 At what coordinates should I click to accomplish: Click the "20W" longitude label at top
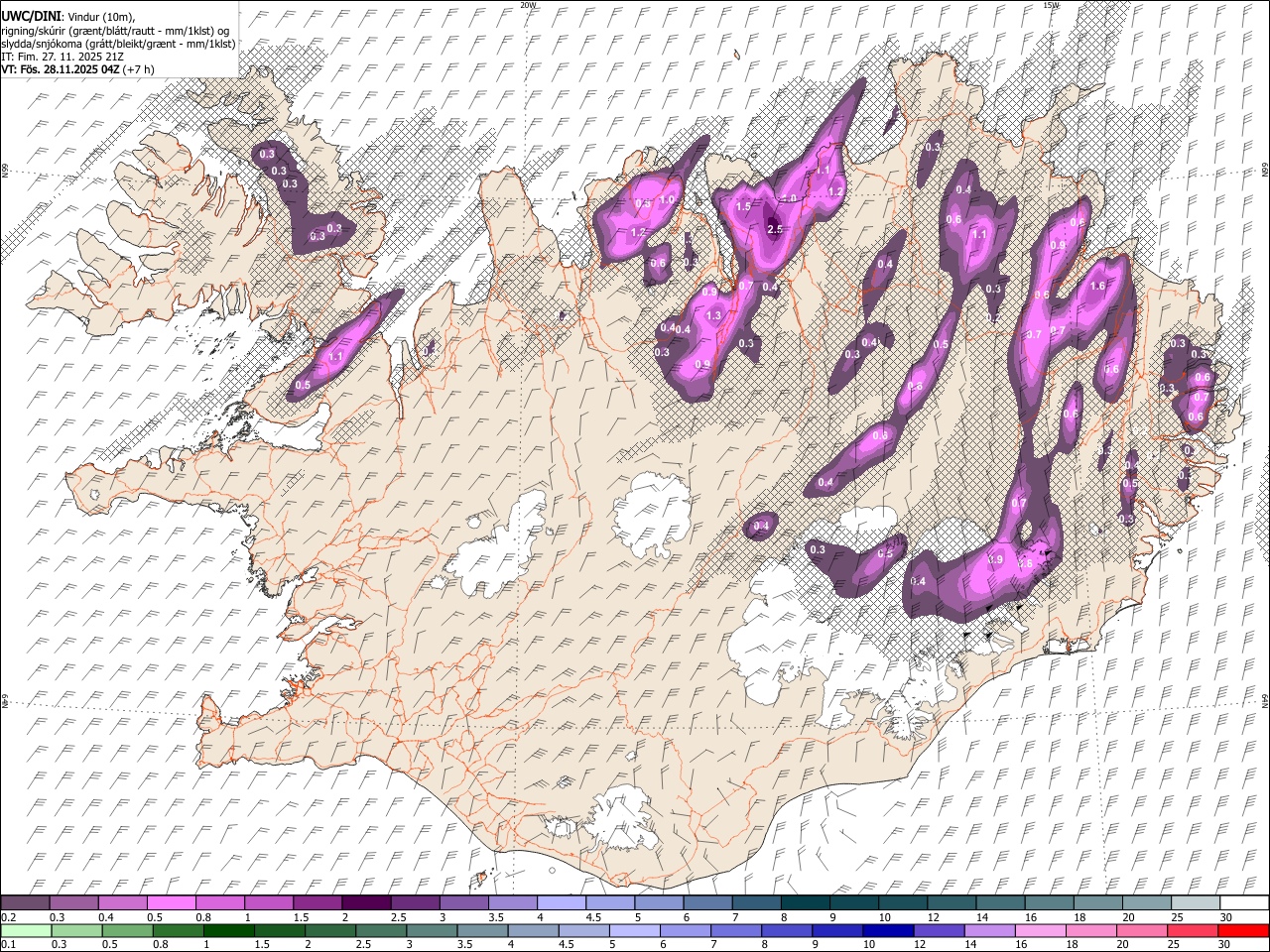(x=528, y=5)
